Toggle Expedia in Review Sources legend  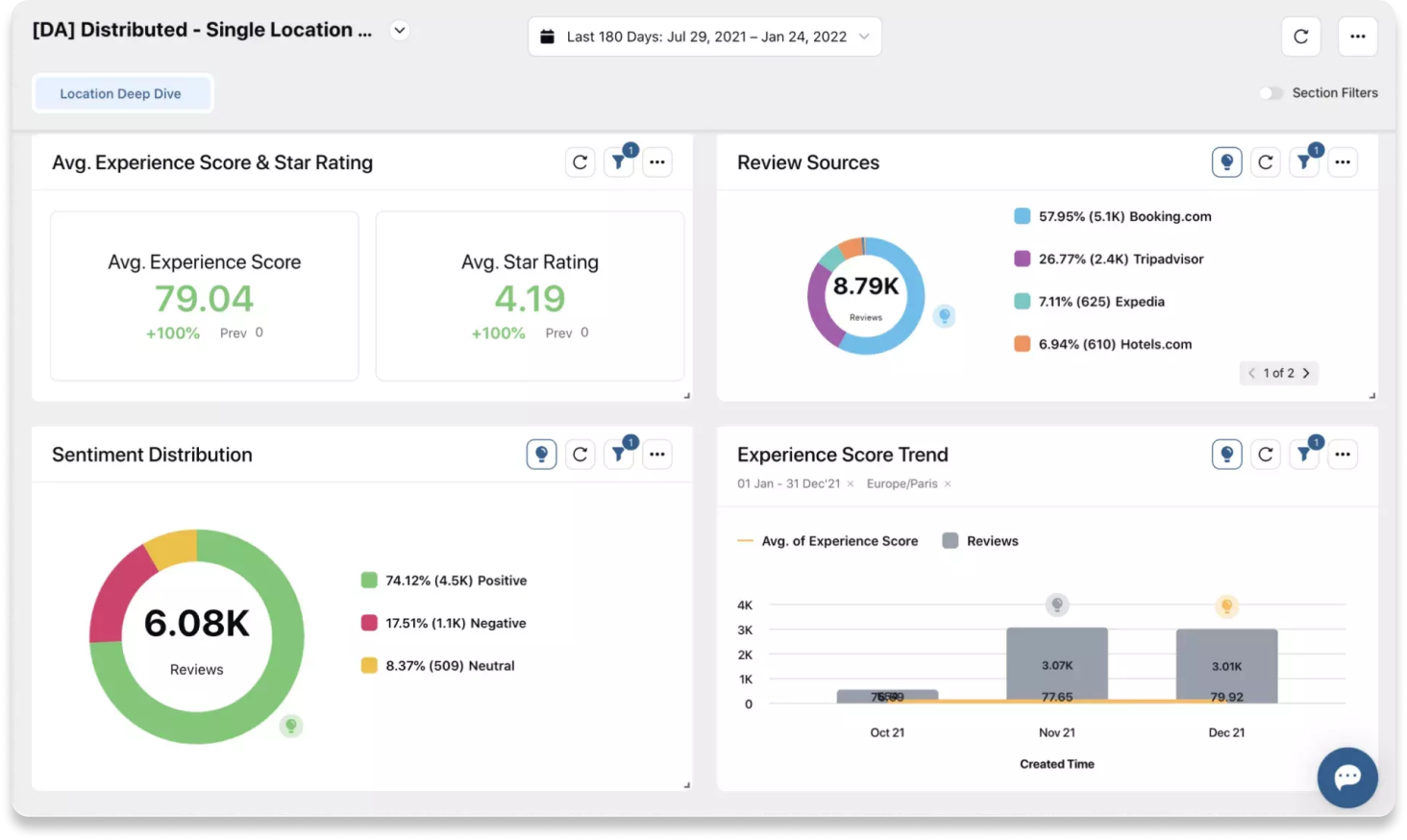pos(1090,301)
